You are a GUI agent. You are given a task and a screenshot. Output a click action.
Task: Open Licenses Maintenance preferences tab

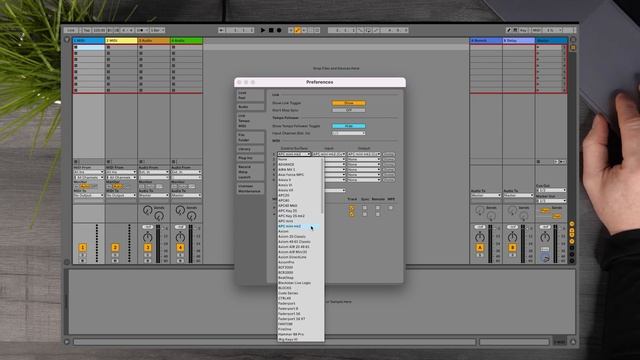250,189
